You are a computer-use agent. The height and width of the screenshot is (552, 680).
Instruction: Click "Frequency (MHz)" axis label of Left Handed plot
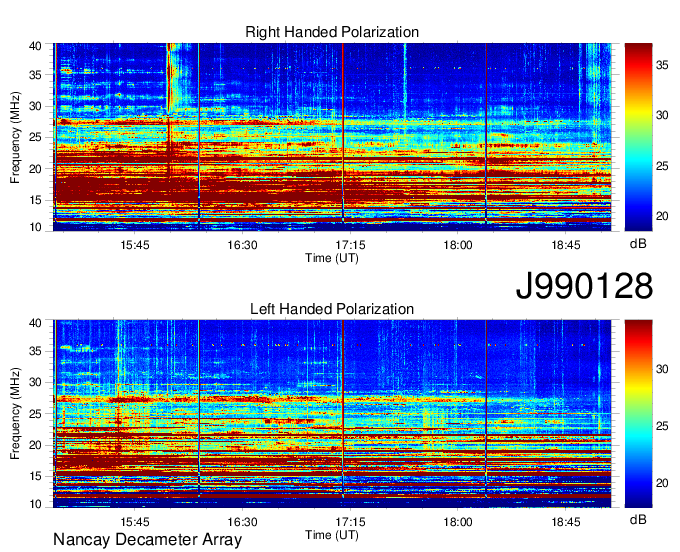point(15,414)
